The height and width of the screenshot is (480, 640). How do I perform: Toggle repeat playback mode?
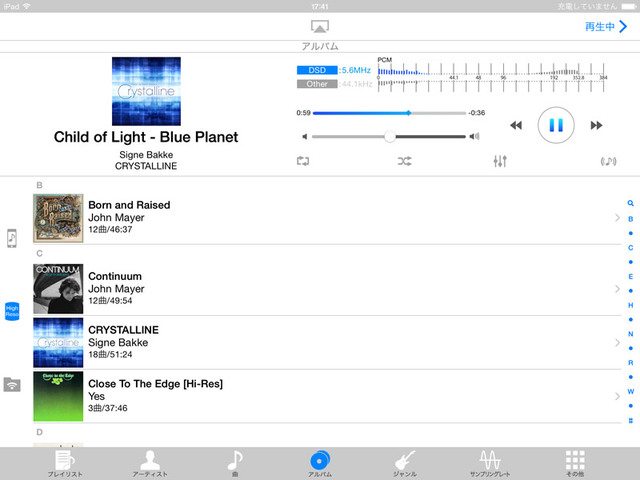coord(302,161)
